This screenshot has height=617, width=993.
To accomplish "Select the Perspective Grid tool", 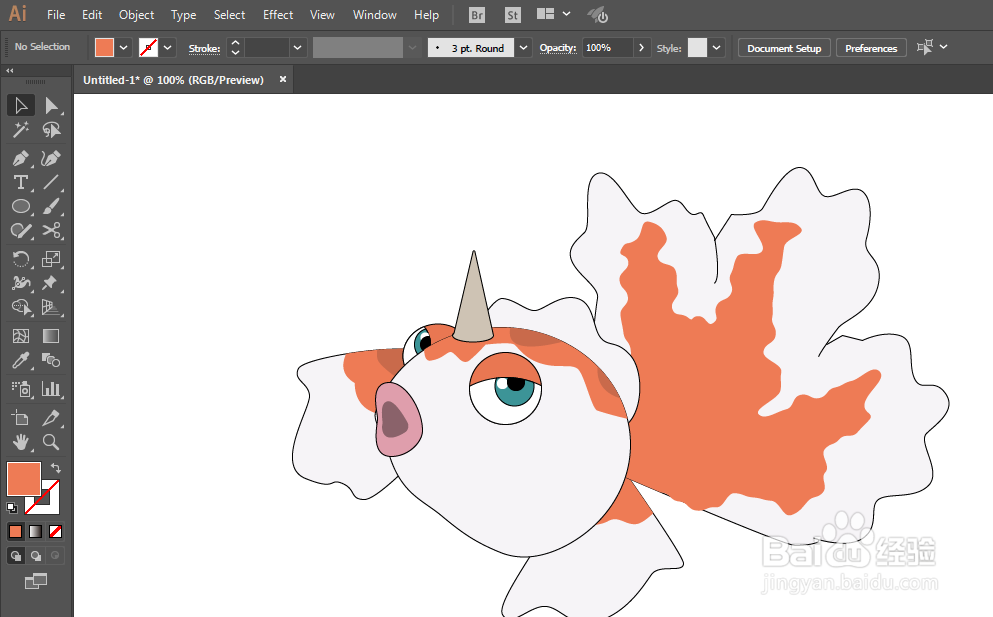I will (x=51, y=307).
